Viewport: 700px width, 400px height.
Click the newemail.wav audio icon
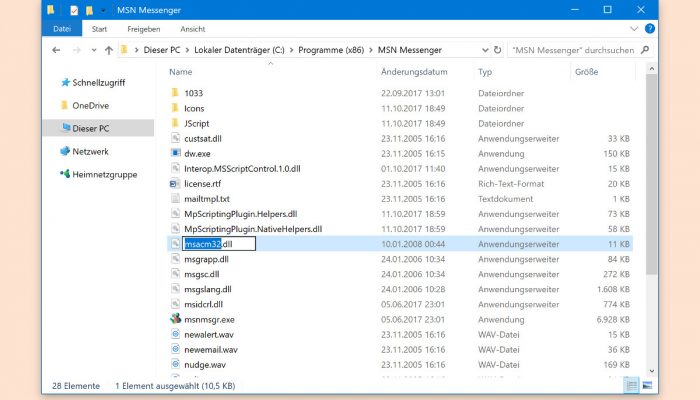click(x=175, y=350)
